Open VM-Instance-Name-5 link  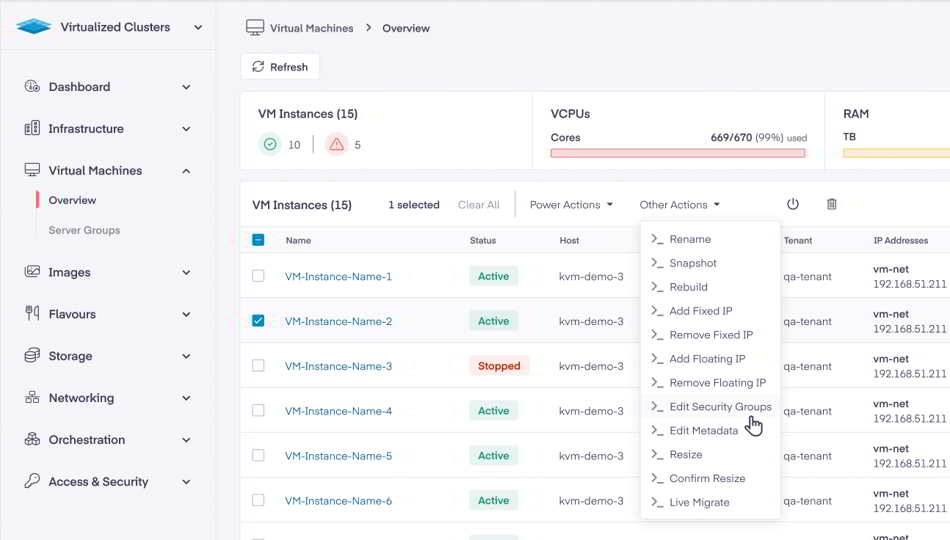click(338, 456)
